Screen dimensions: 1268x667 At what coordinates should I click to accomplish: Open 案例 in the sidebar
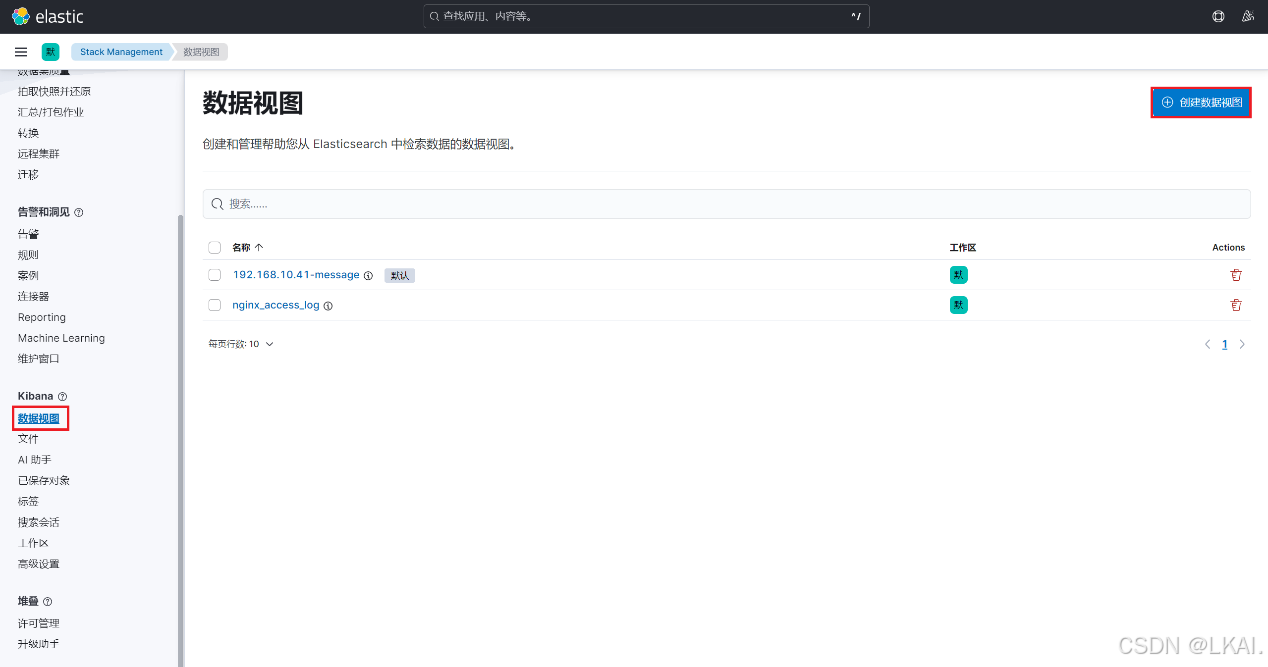tap(28, 275)
